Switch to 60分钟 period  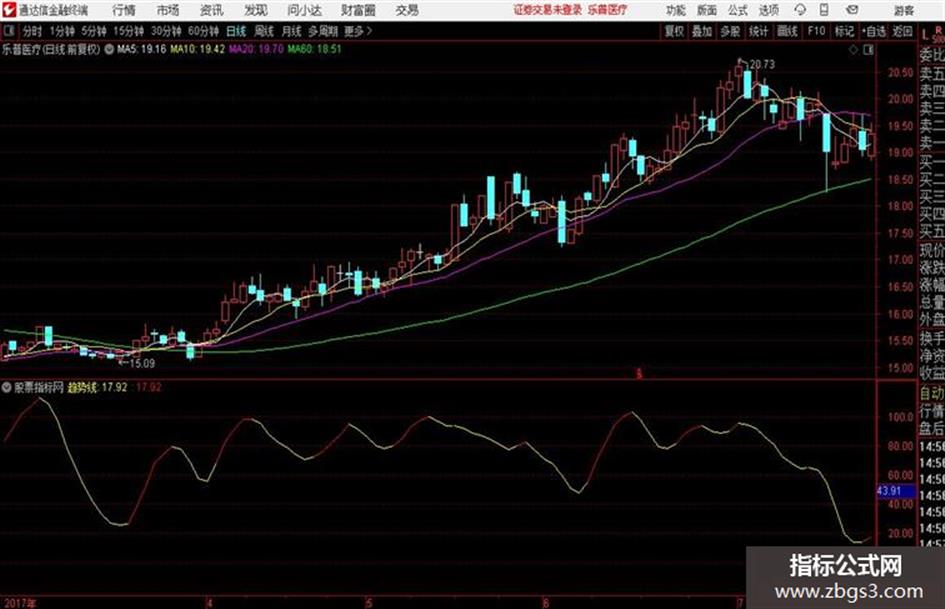coord(203,31)
